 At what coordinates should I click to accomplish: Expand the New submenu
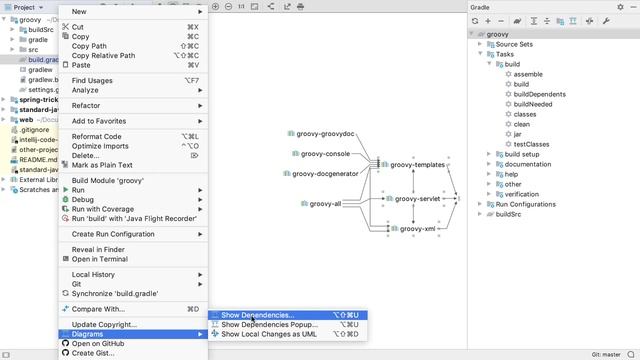(x=133, y=12)
